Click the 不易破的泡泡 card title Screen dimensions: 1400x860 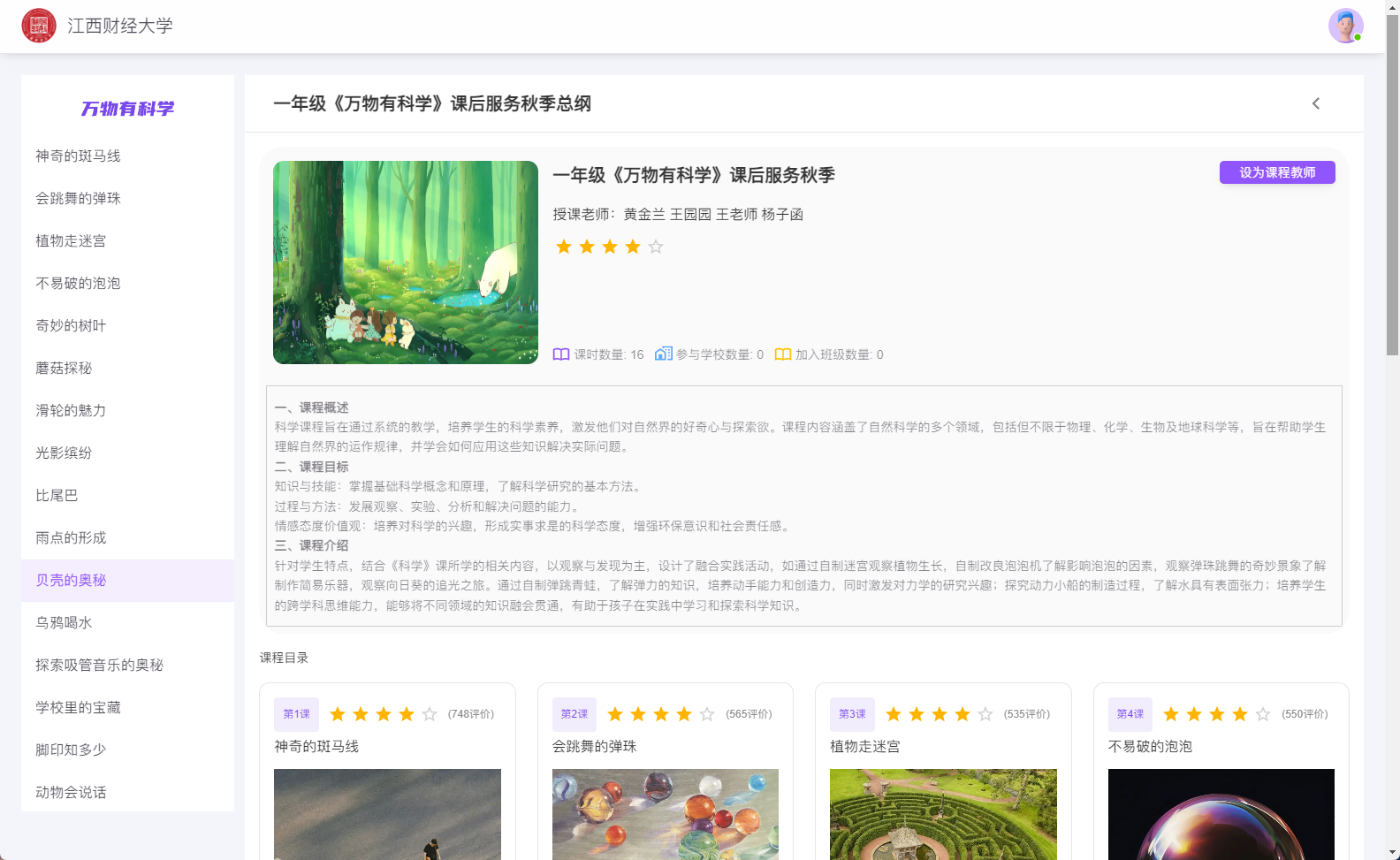pyautogui.click(x=1151, y=747)
